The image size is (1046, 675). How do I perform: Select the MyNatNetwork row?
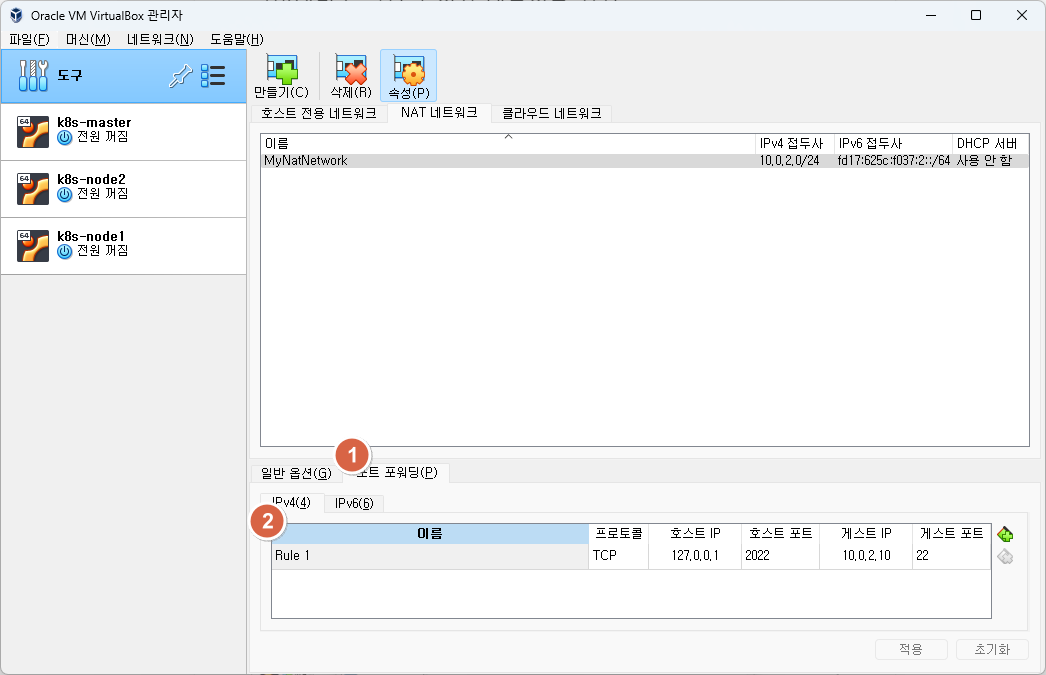click(645, 161)
